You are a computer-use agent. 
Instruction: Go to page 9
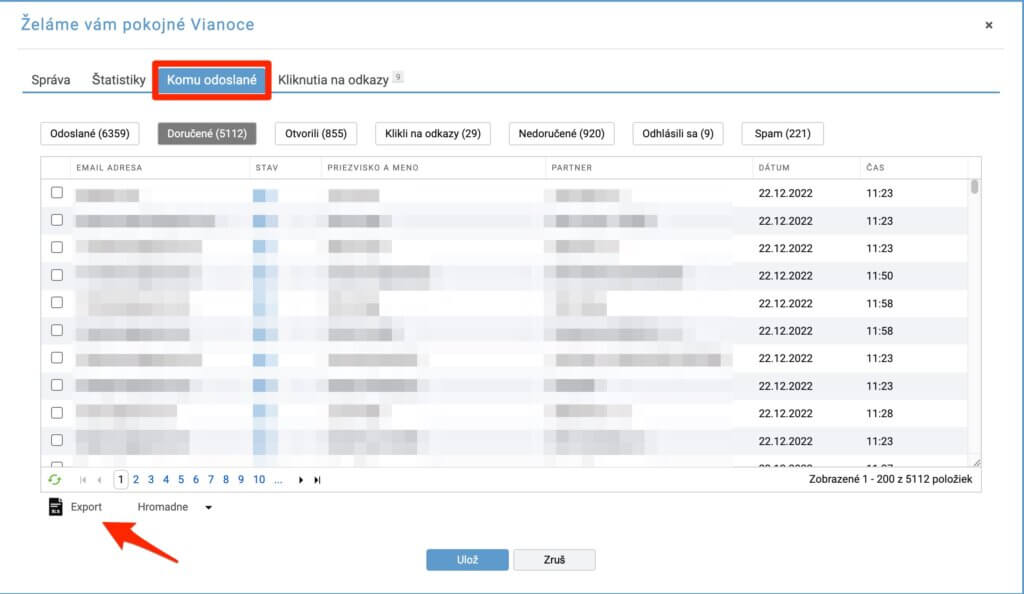[241, 480]
